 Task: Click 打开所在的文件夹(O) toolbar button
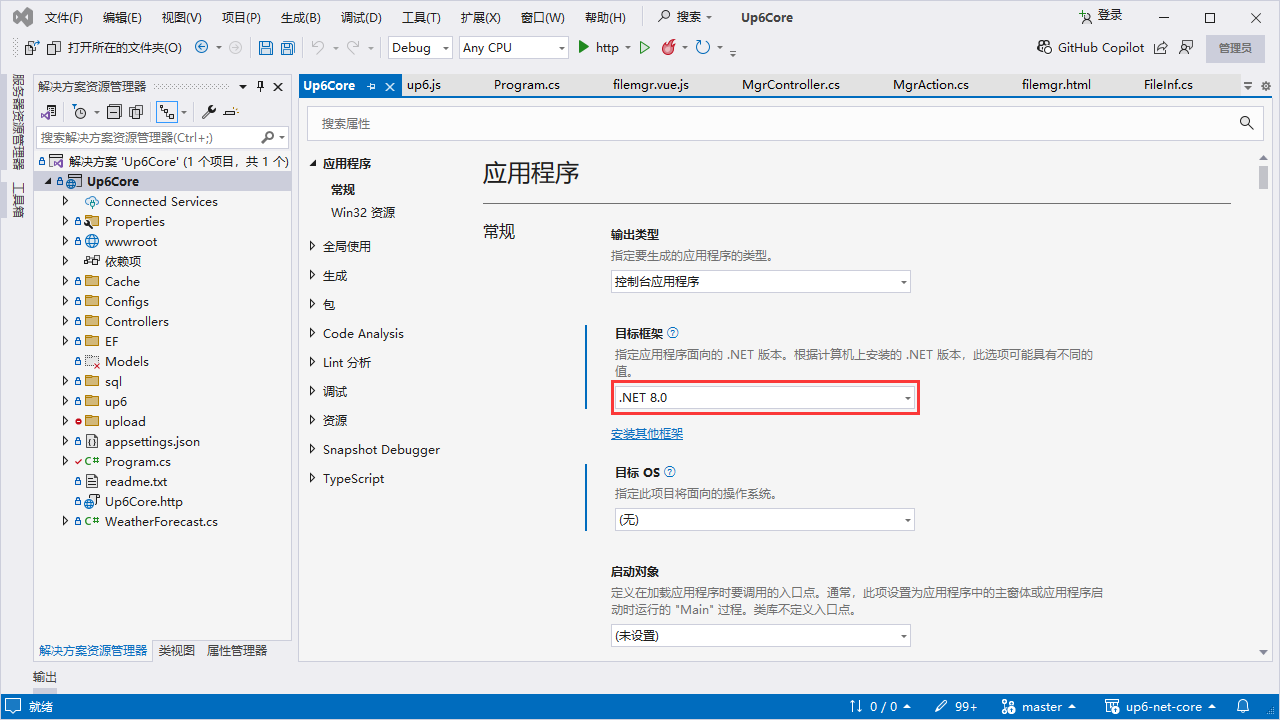point(113,47)
